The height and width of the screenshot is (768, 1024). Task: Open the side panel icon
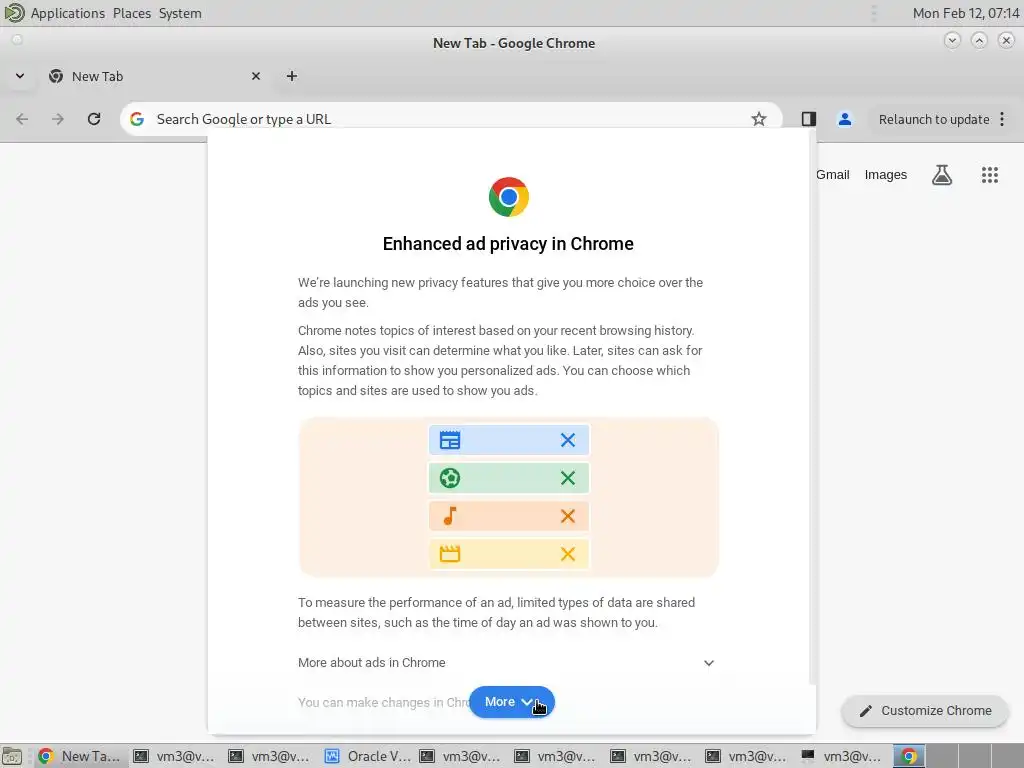[808, 119]
